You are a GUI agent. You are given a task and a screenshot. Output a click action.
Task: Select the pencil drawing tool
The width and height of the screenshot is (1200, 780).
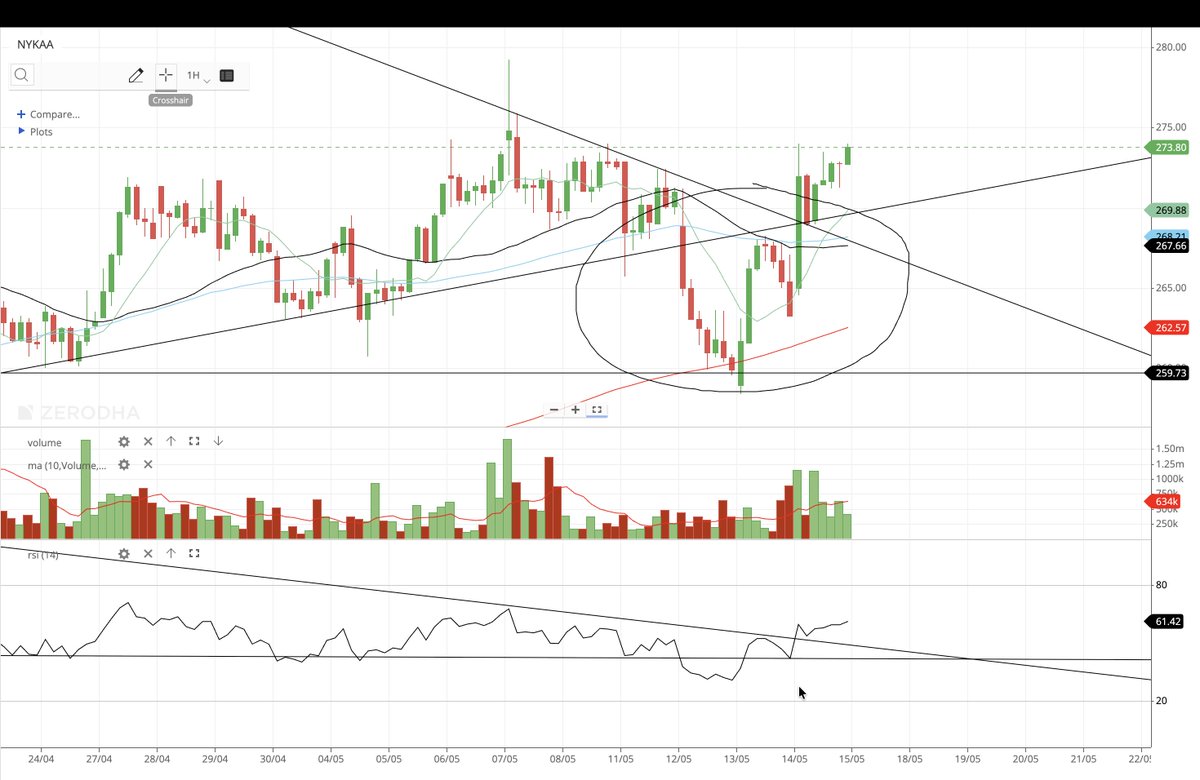point(136,75)
